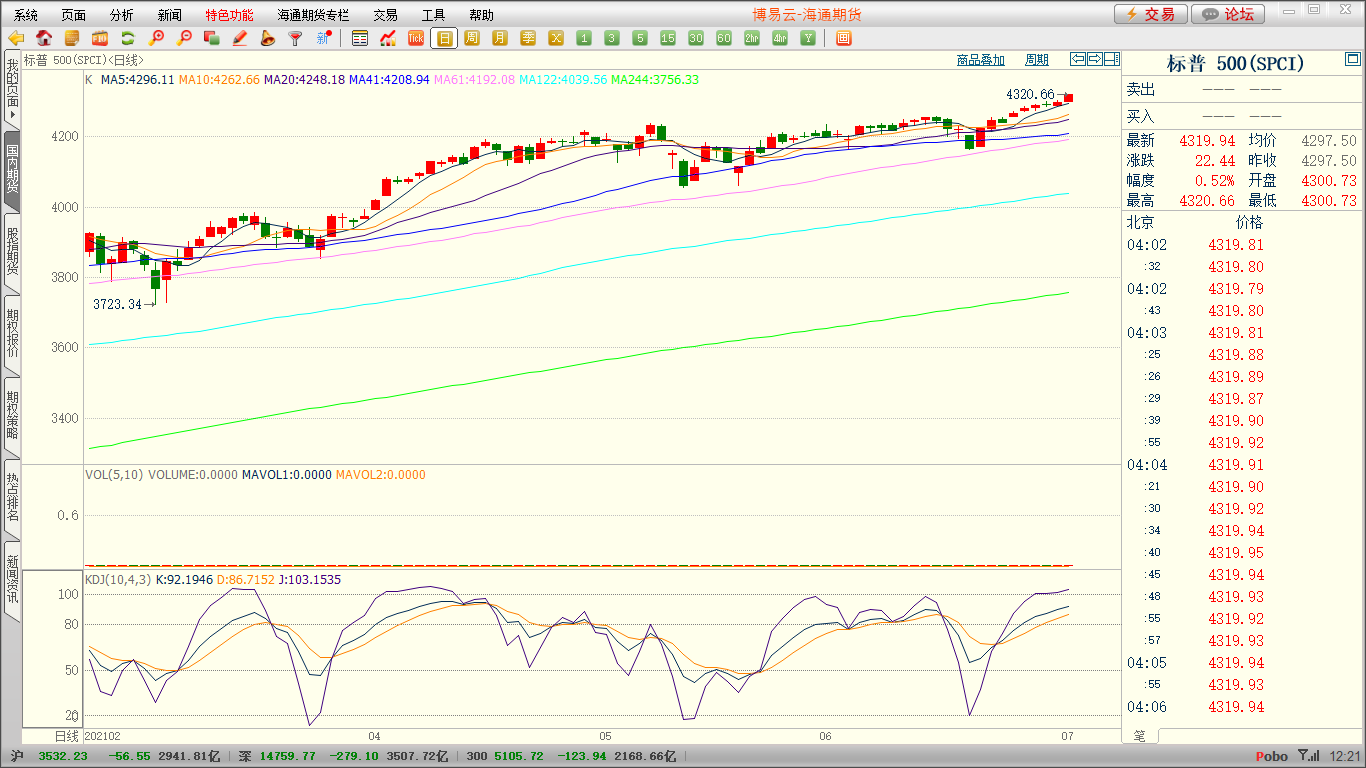The image size is (1366, 768).
Task: Expand the 我的页面 side tab
Action: coord(12,89)
